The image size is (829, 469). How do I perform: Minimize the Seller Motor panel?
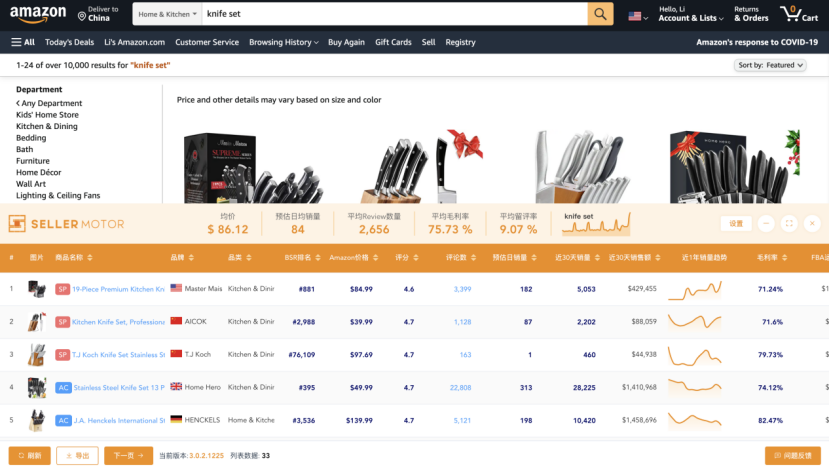click(766, 224)
